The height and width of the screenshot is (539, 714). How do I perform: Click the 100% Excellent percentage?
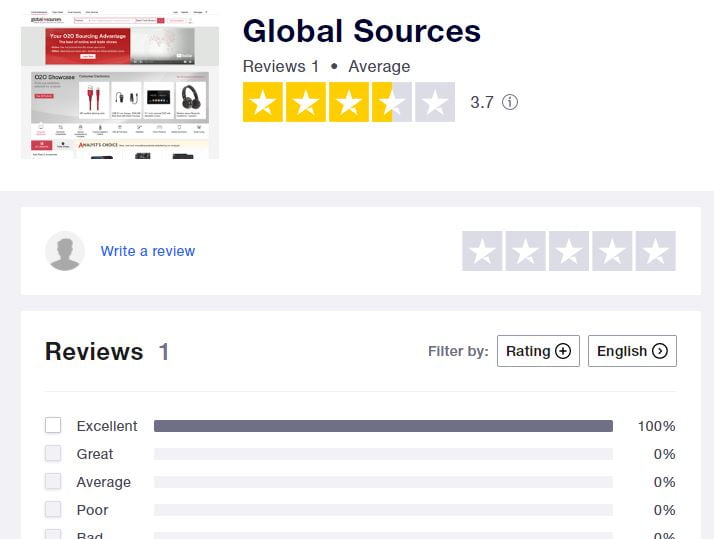click(x=656, y=426)
